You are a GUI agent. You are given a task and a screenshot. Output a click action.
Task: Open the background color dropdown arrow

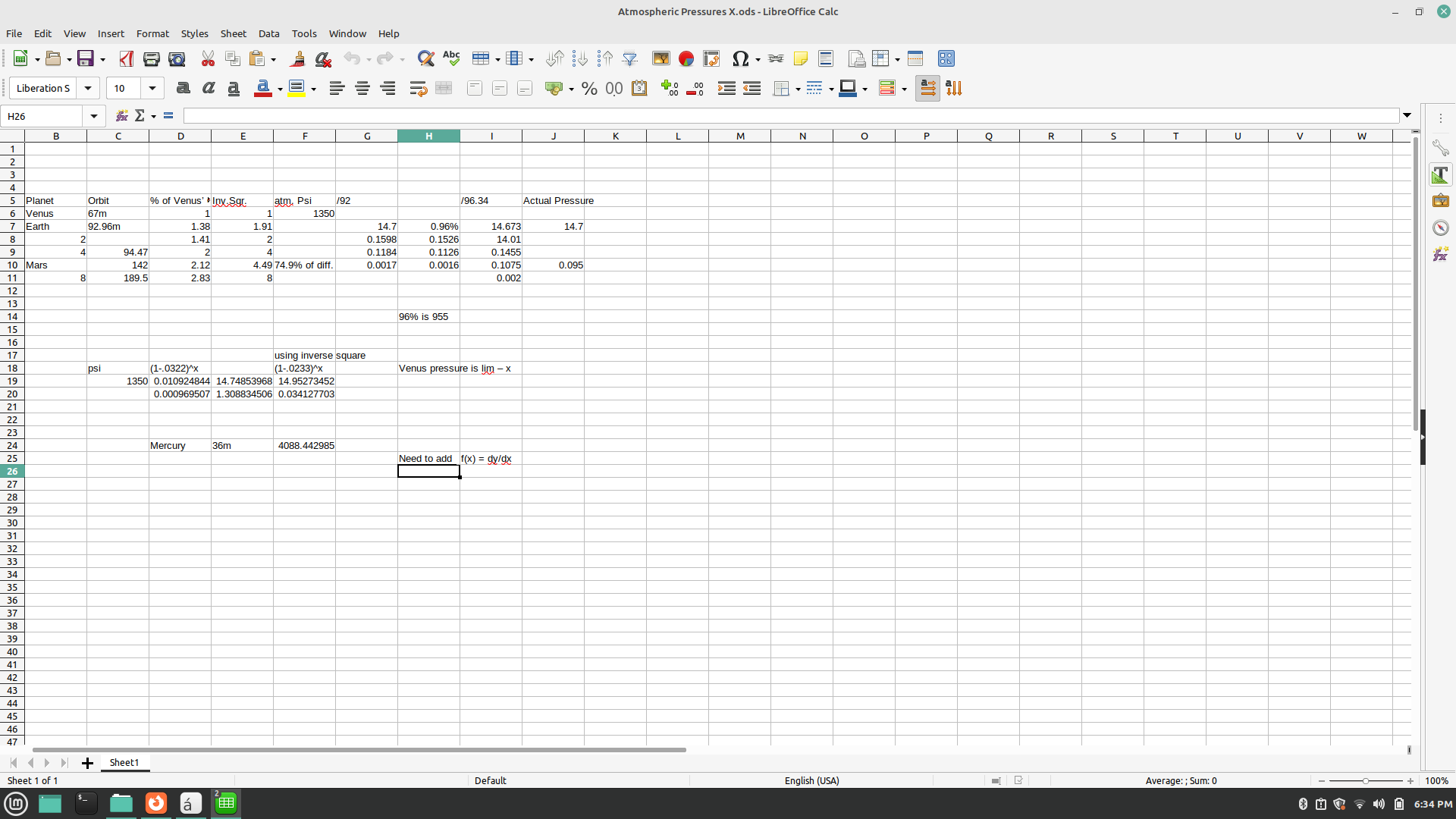[x=313, y=89]
